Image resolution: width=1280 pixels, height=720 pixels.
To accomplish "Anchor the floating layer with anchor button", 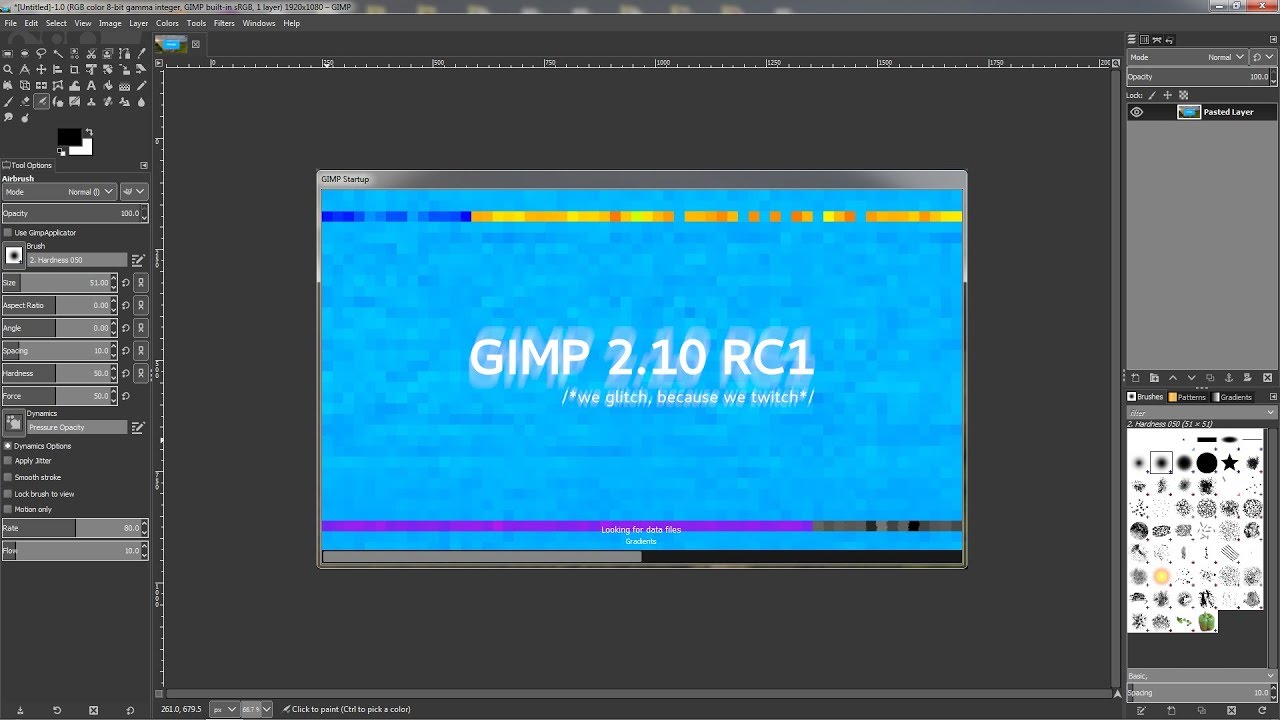I will click(x=1229, y=378).
